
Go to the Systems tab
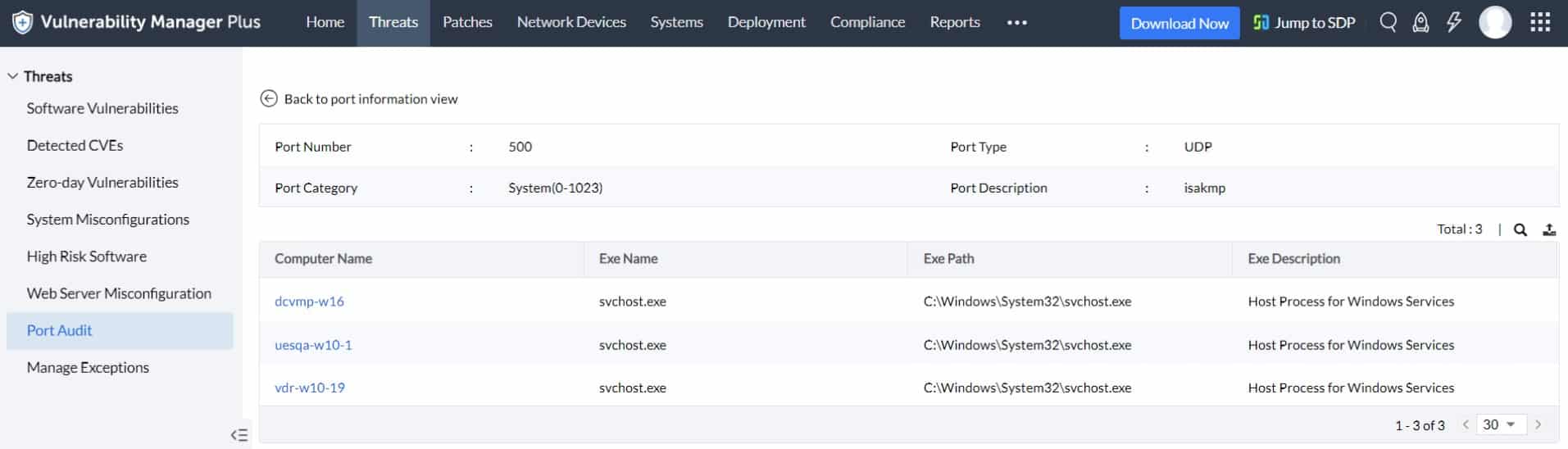click(x=677, y=22)
